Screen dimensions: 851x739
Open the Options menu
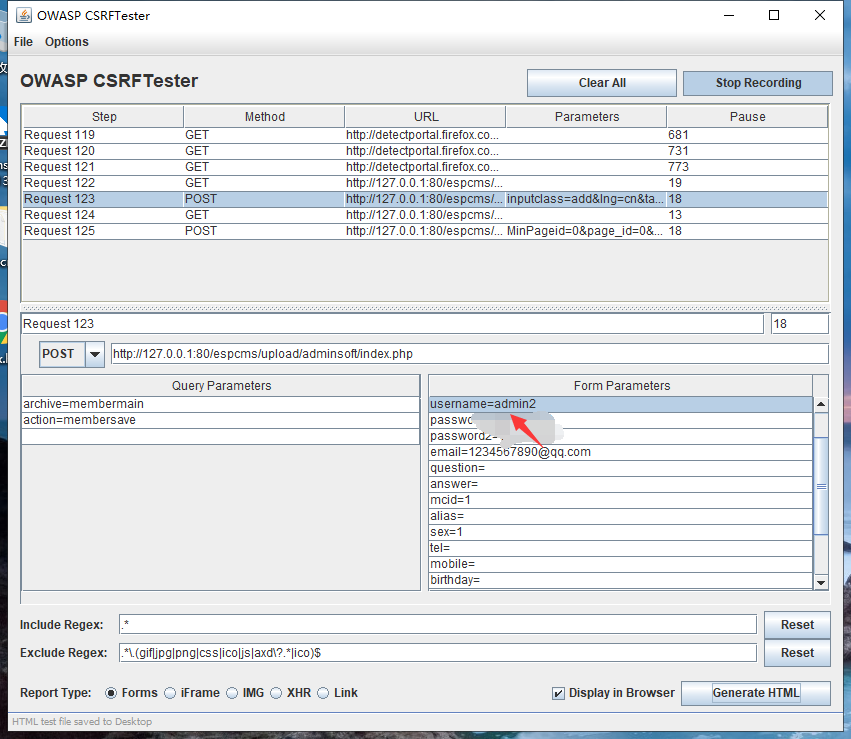point(67,42)
